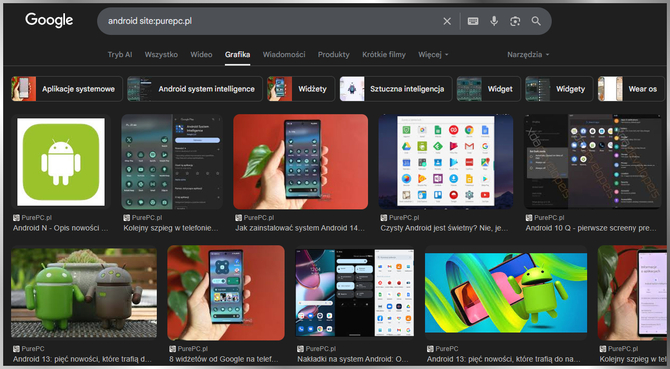Switch to the Wiadomości tab
This screenshot has height=369, width=670.
click(284, 55)
